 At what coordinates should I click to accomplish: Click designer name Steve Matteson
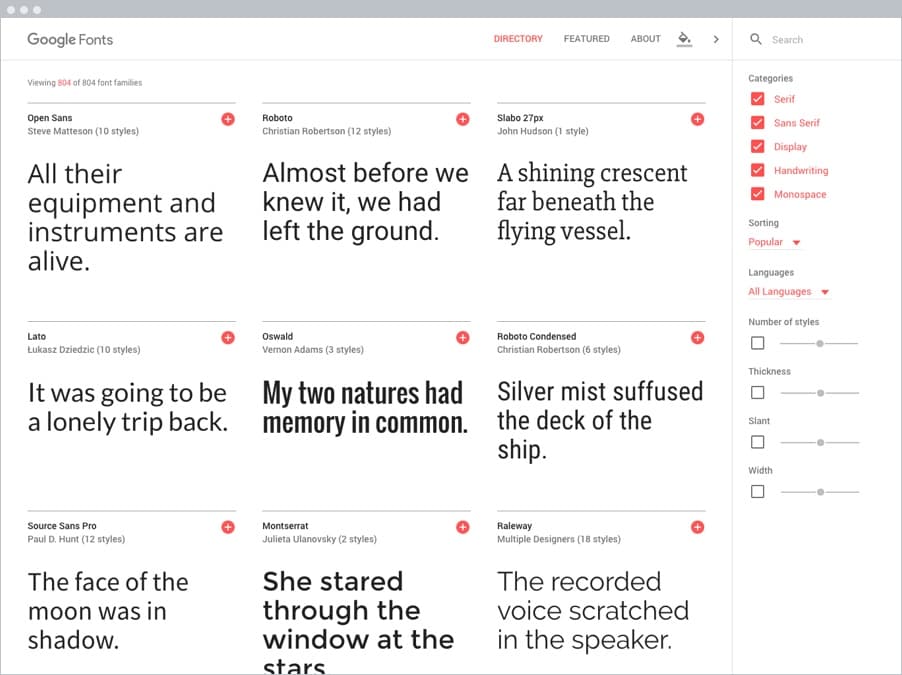(60, 131)
